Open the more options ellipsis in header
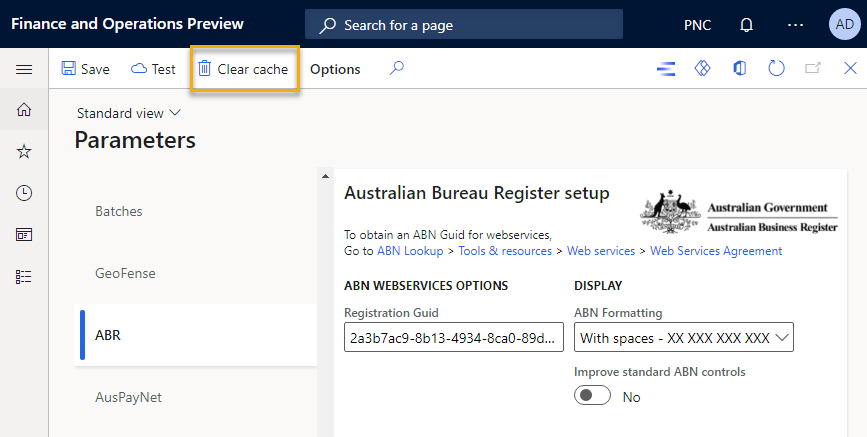This screenshot has height=437, width=867. coord(795,25)
